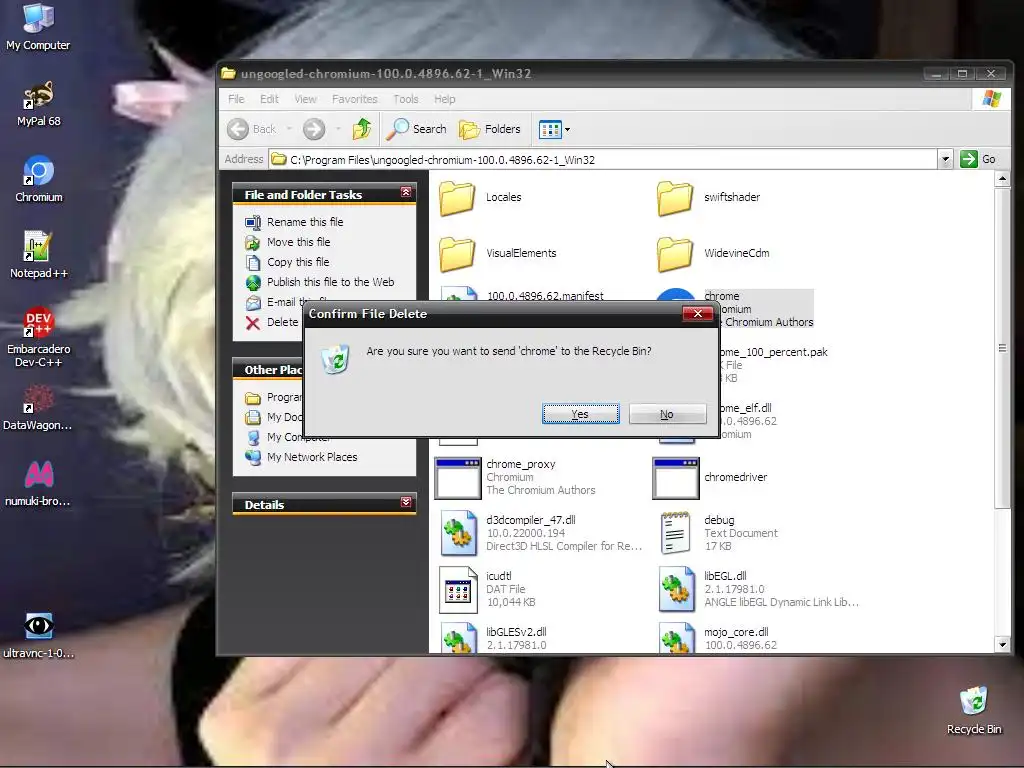
Task: Cancel delete with No button
Action: [x=667, y=414]
